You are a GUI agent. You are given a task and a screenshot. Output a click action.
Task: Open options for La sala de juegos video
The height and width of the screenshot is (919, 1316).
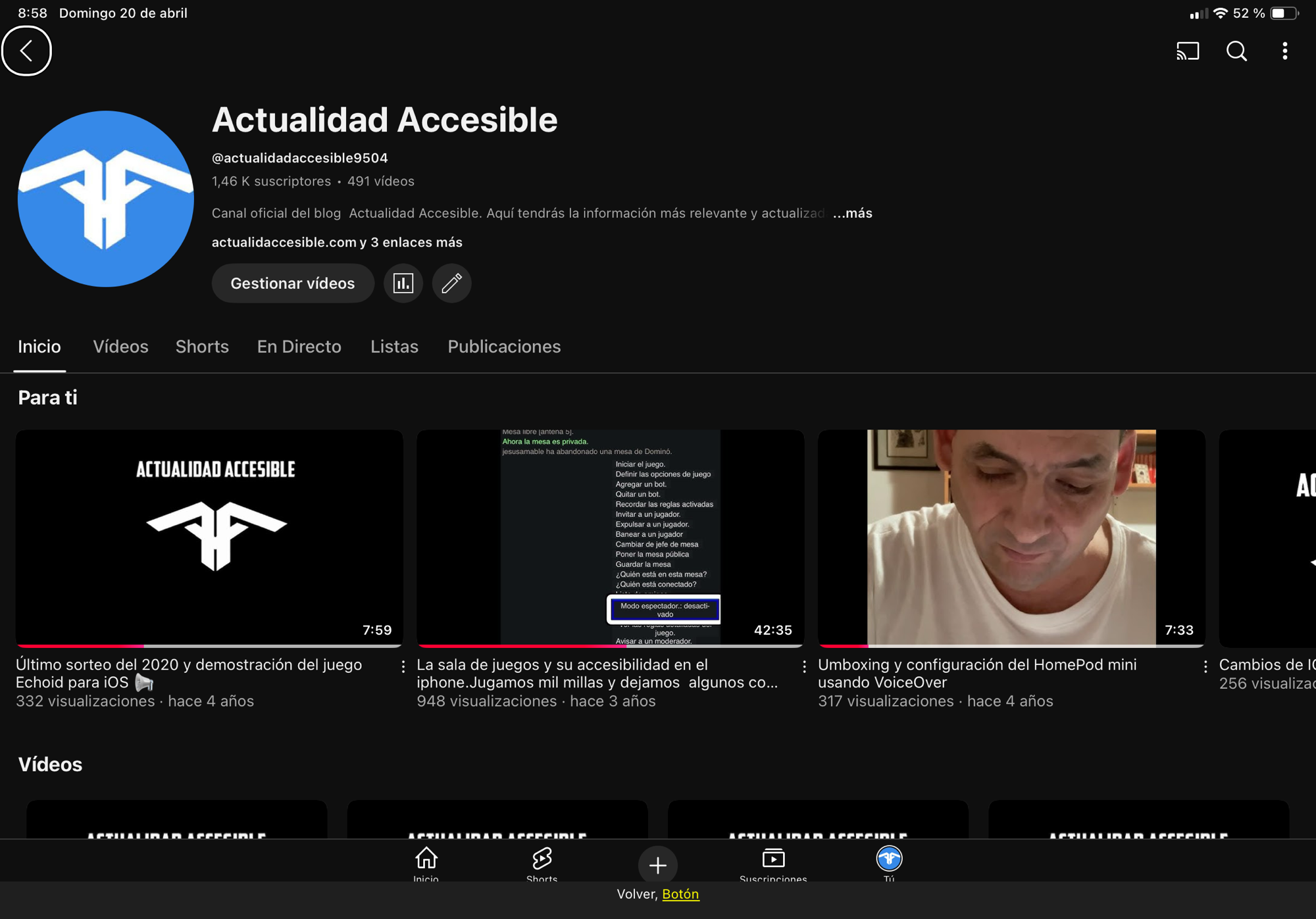pyautogui.click(x=804, y=666)
